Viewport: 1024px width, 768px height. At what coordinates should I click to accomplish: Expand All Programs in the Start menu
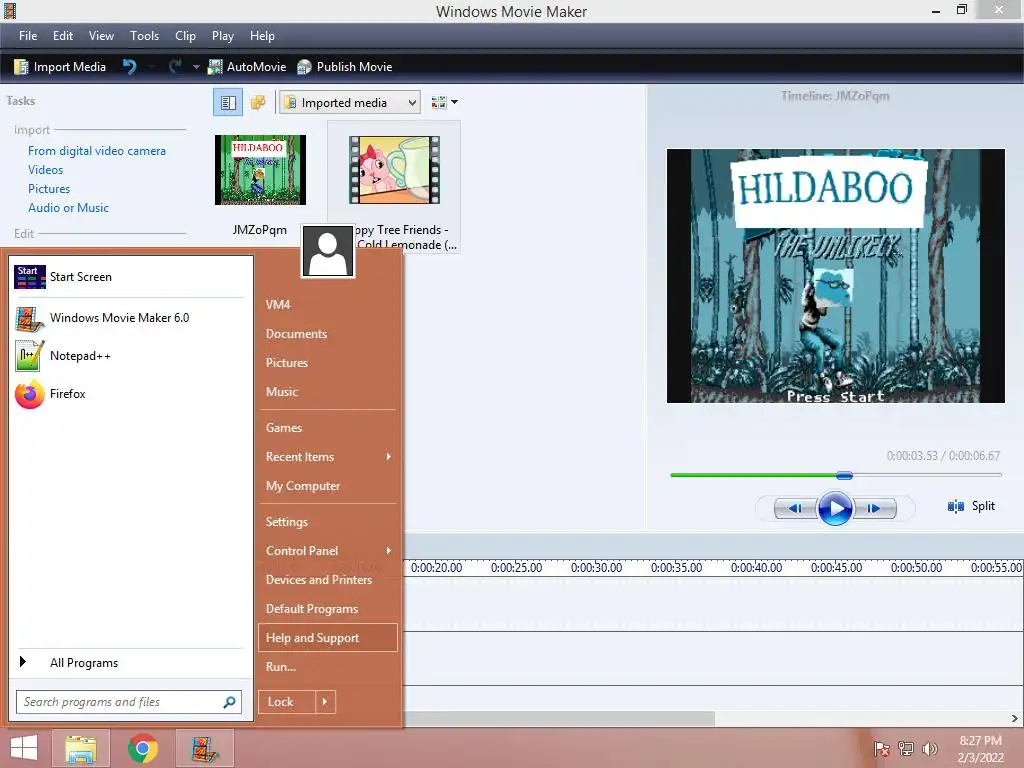point(129,663)
